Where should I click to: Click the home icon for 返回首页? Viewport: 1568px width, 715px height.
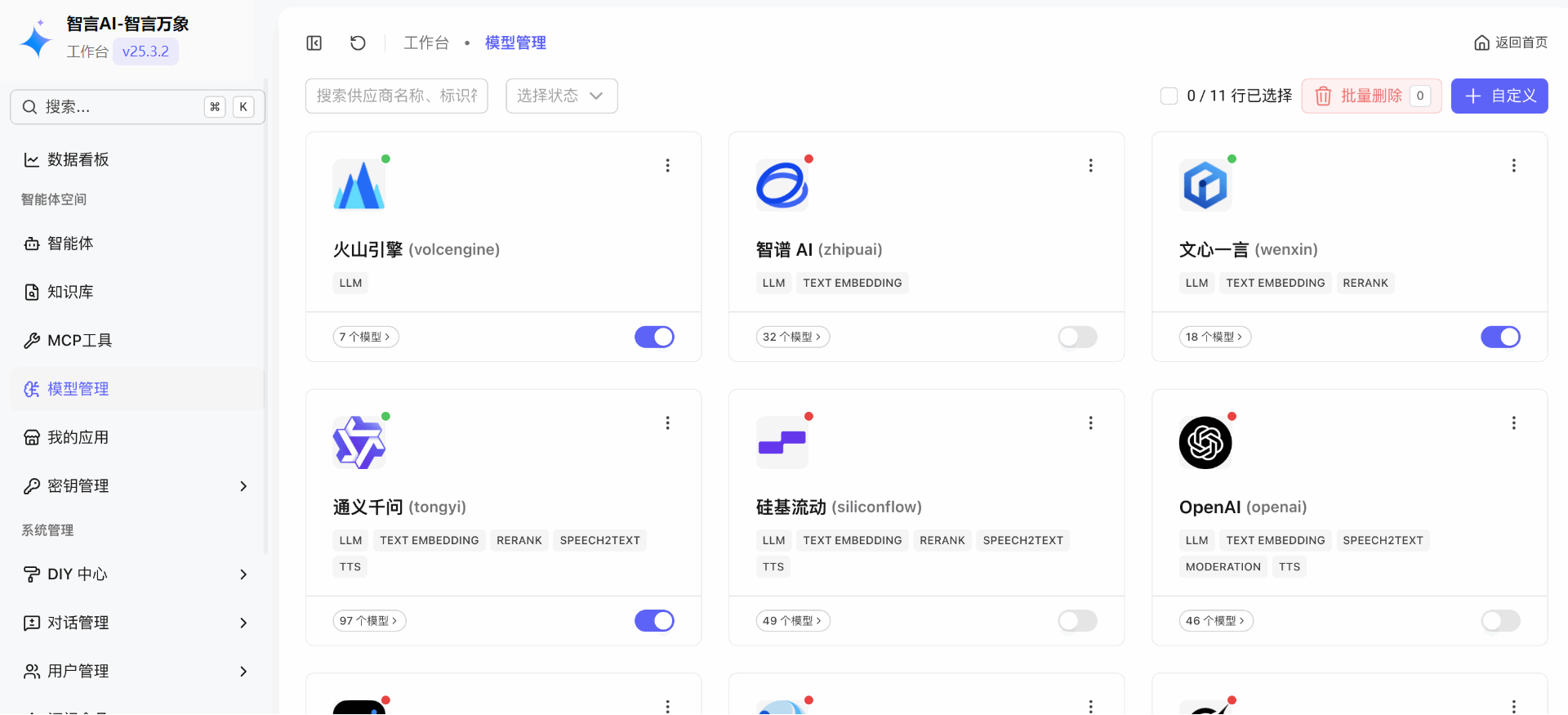coord(1481,42)
